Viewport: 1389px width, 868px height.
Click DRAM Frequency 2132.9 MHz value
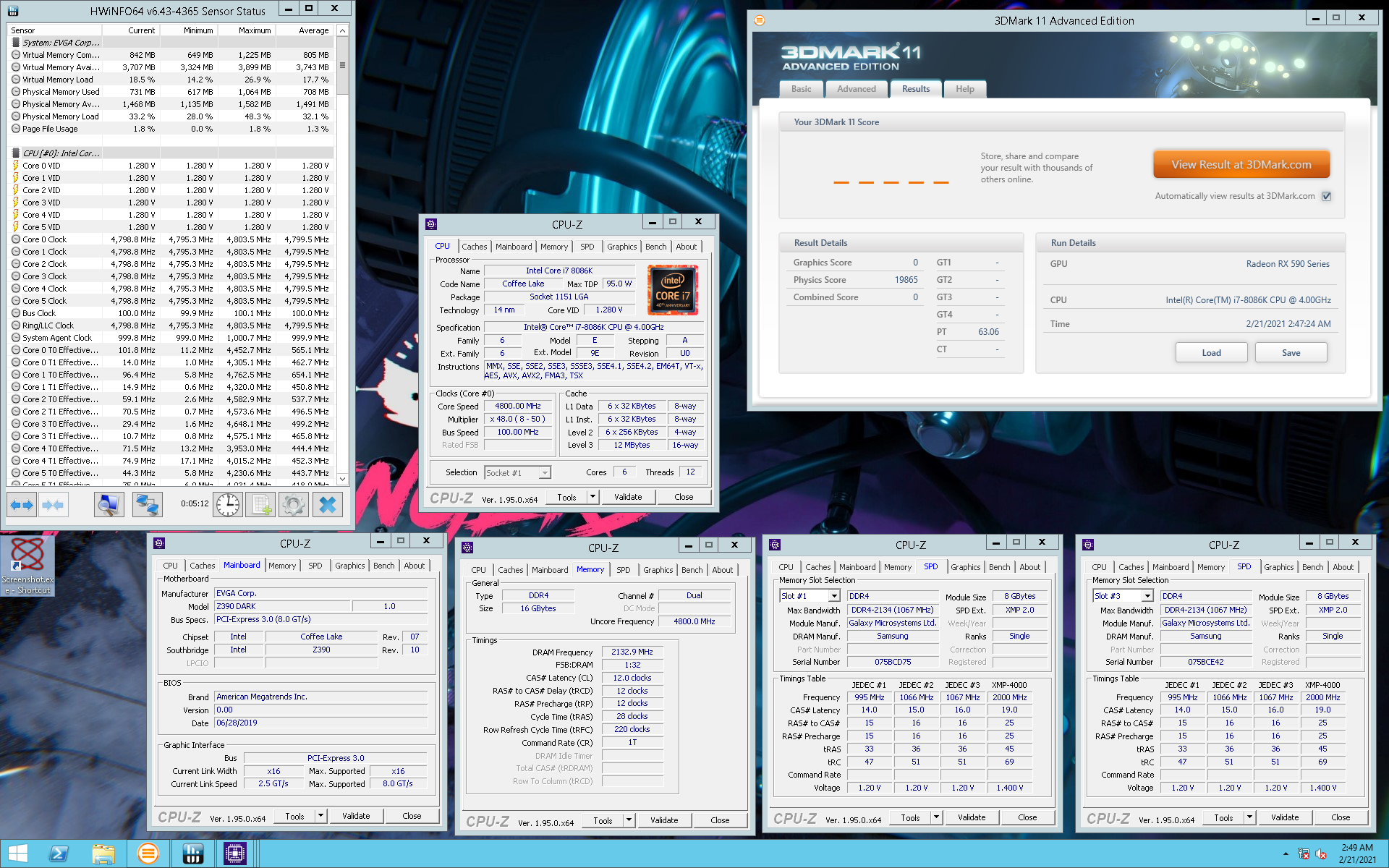632,652
